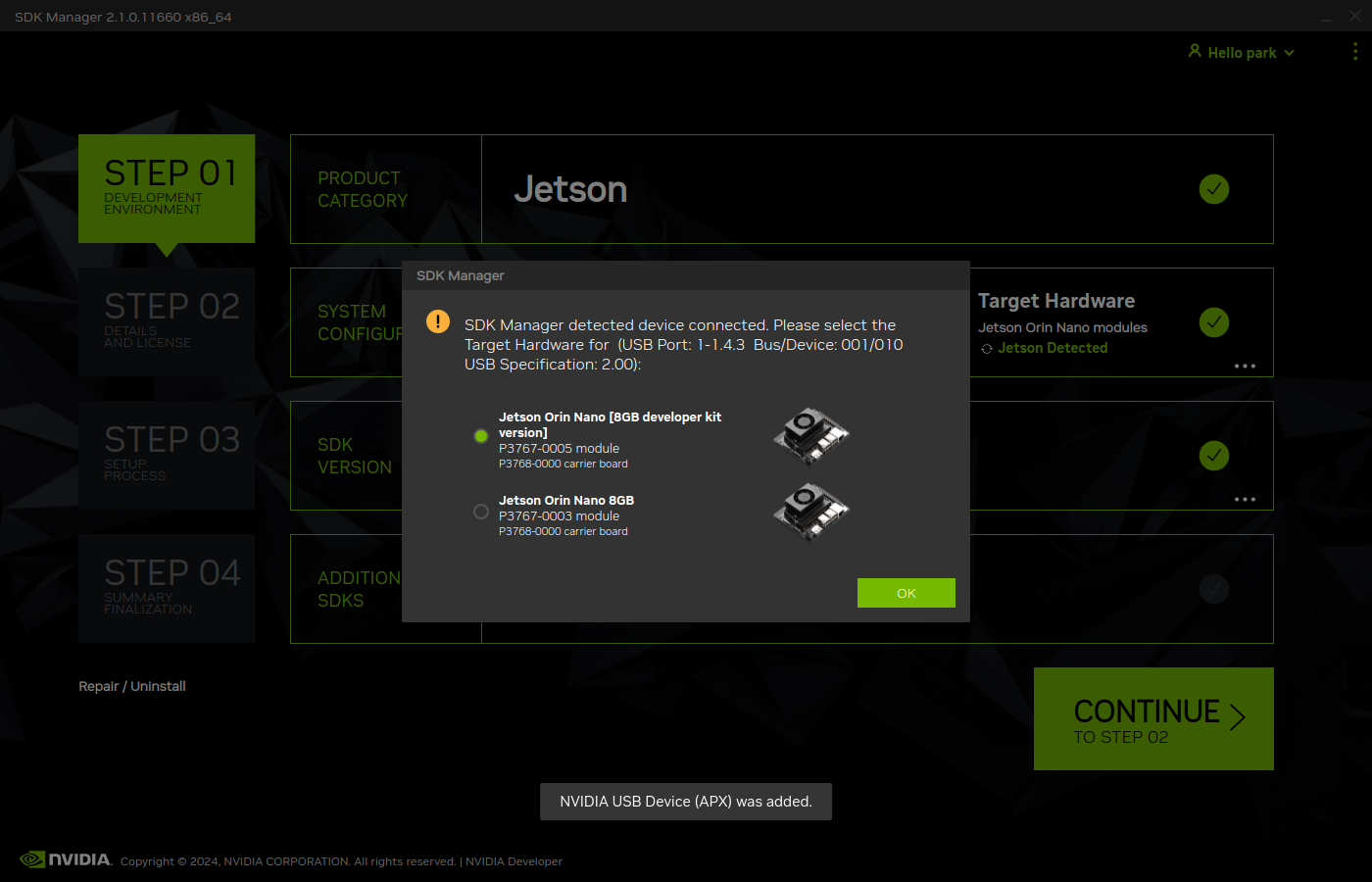Click the NVIDIA logo in the footer
Screen dimensions: 1372x882
[x=66, y=859]
